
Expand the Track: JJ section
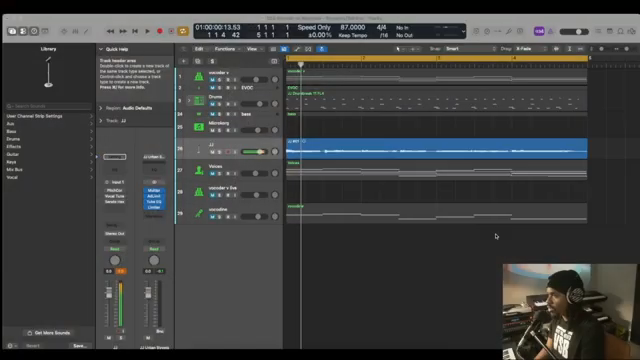tap(101, 121)
